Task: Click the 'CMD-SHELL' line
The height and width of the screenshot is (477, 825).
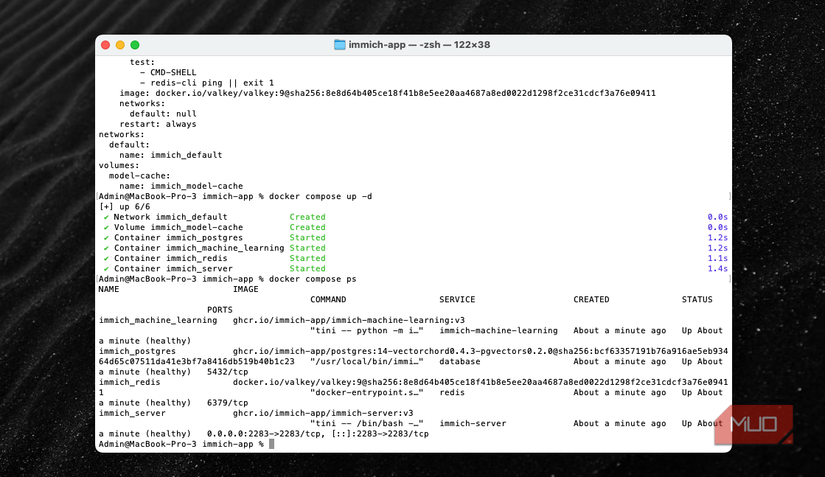Action: tap(173, 73)
